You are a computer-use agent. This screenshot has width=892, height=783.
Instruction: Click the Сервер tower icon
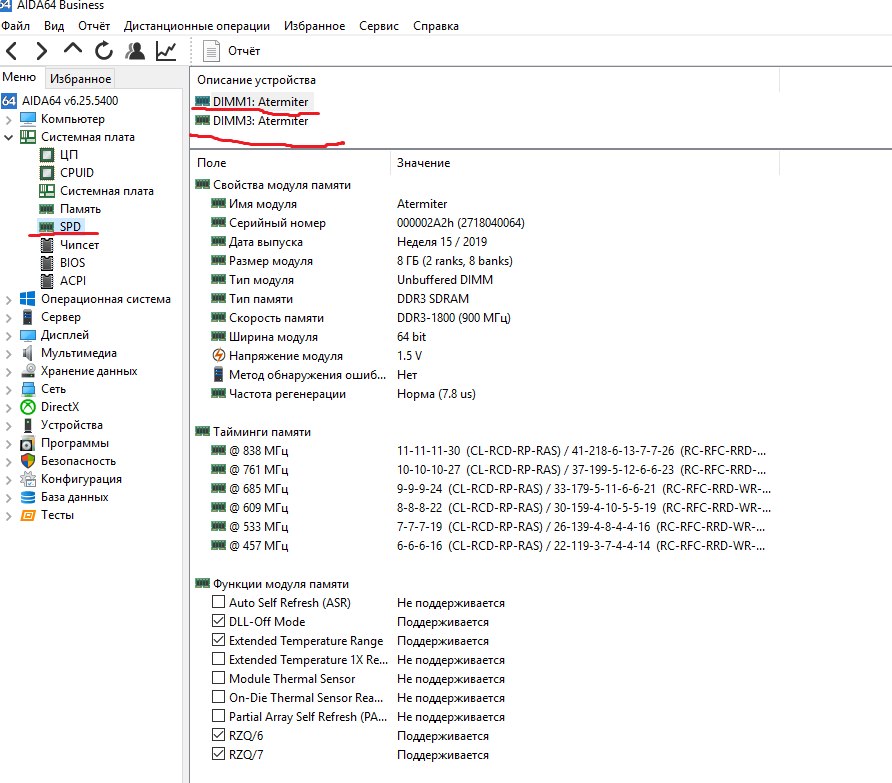[27, 317]
